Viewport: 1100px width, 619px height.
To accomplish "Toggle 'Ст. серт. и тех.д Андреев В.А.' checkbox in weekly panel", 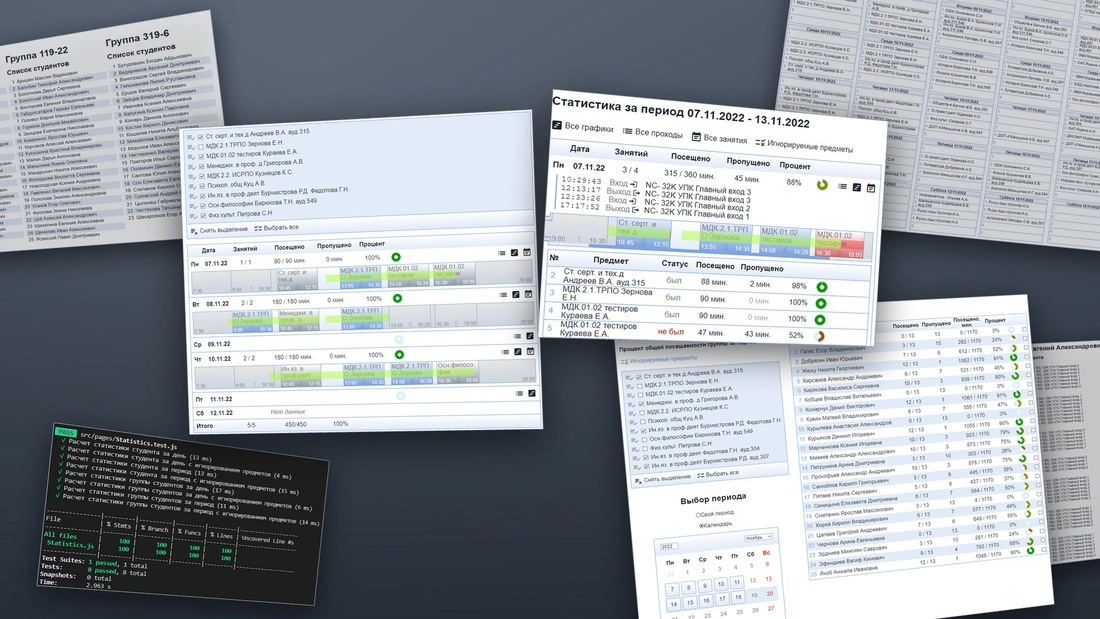I will pos(201,137).
